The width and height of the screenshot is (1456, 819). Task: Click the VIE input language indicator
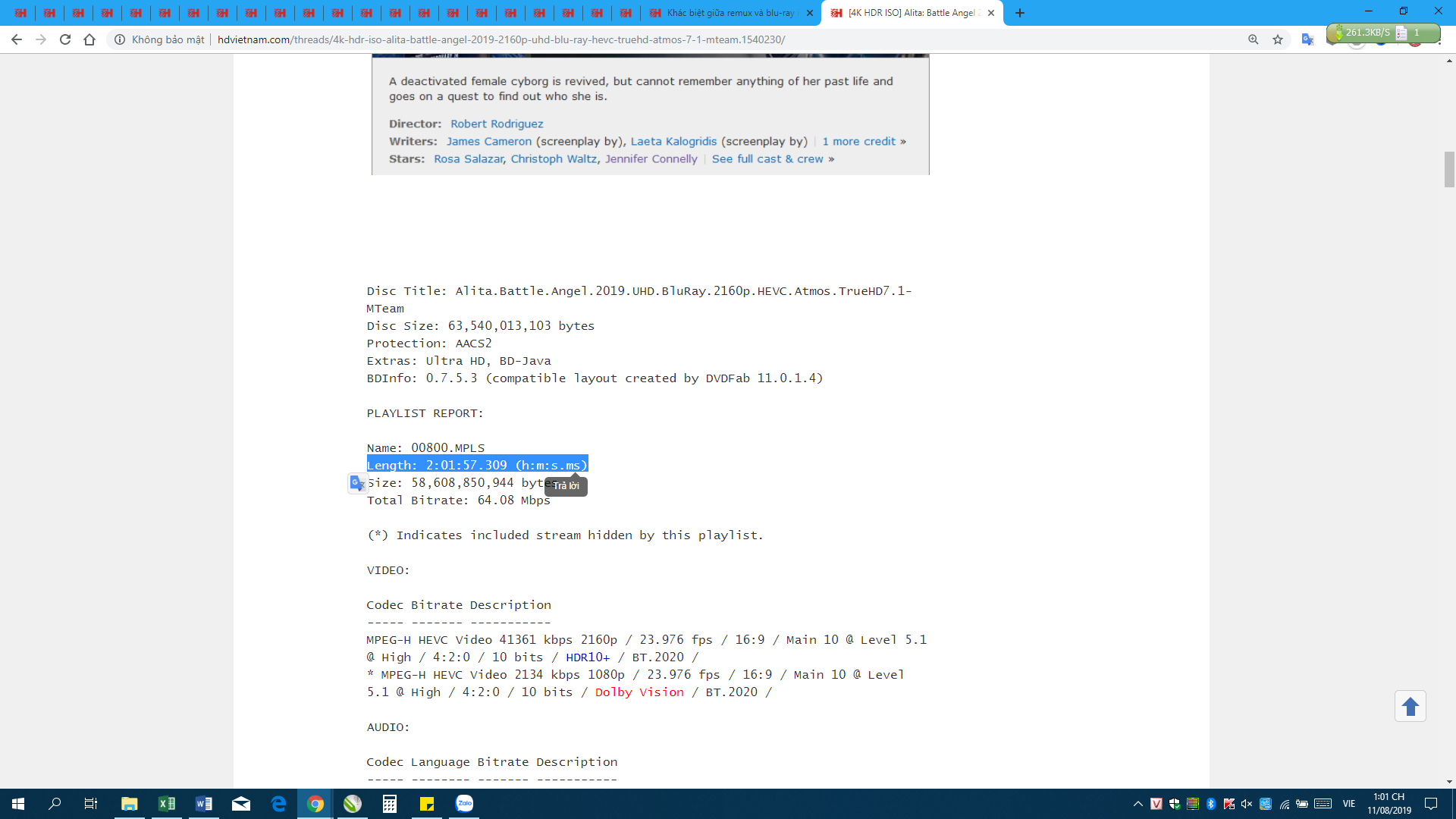coord(1349,804)
